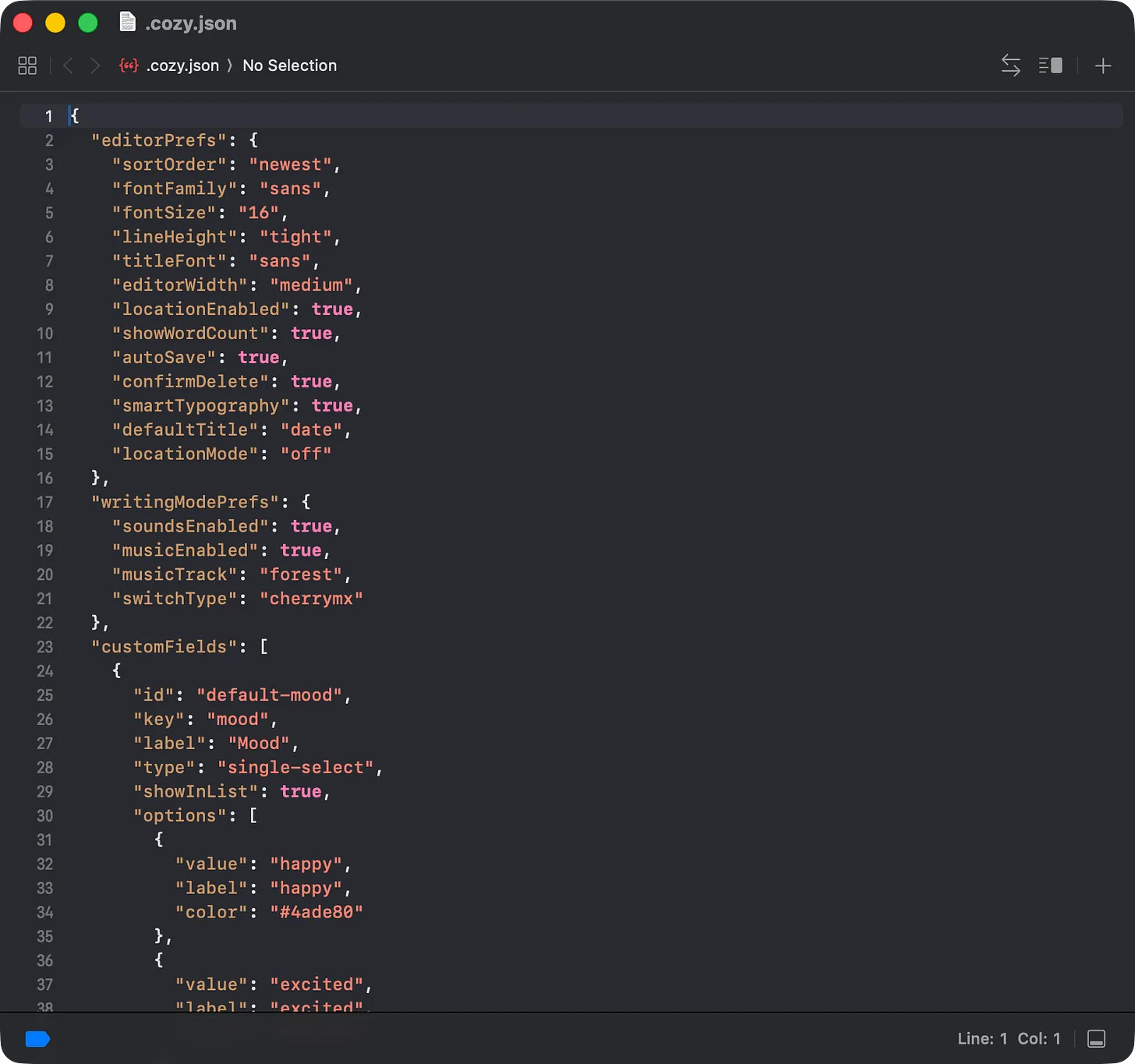Place cursor at opening brace on line 1

click(x=75, y=116)
